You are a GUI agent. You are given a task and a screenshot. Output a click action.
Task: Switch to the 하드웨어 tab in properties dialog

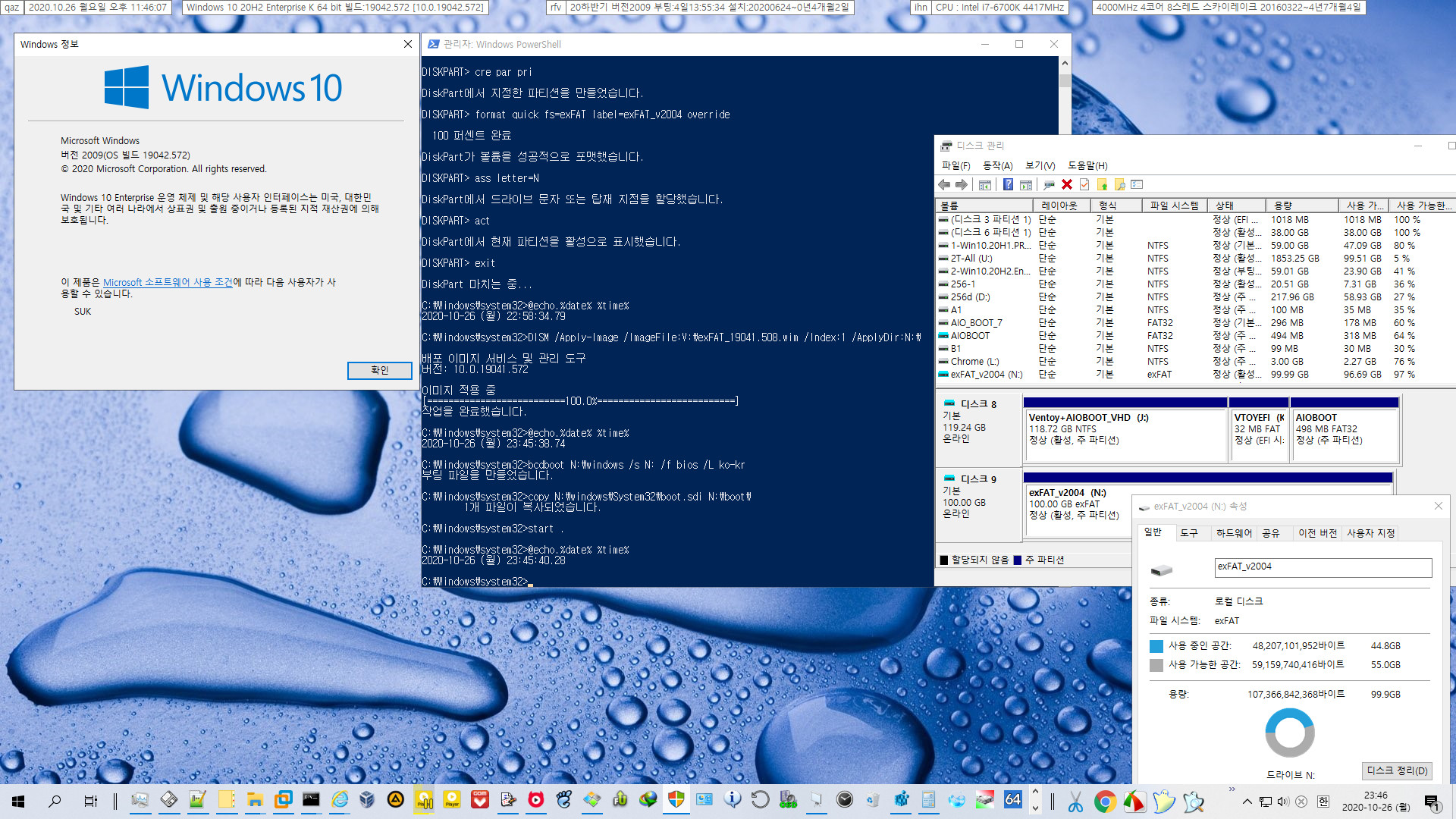coord(1234,533)
